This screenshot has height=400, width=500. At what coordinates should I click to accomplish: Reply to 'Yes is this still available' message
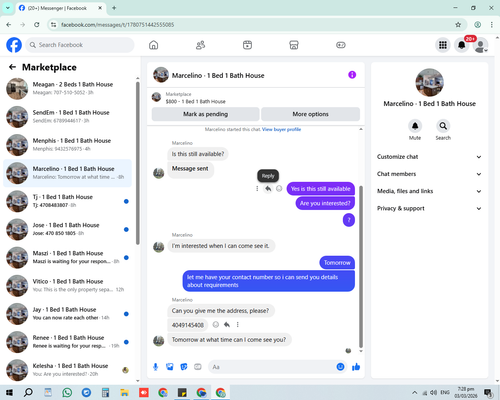[x=268, y=189]
